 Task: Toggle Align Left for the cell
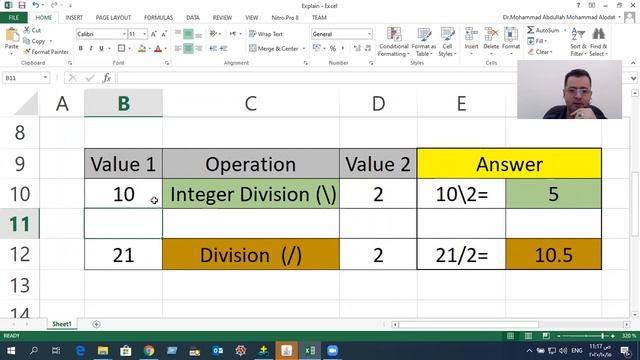(x=178, y=49)
